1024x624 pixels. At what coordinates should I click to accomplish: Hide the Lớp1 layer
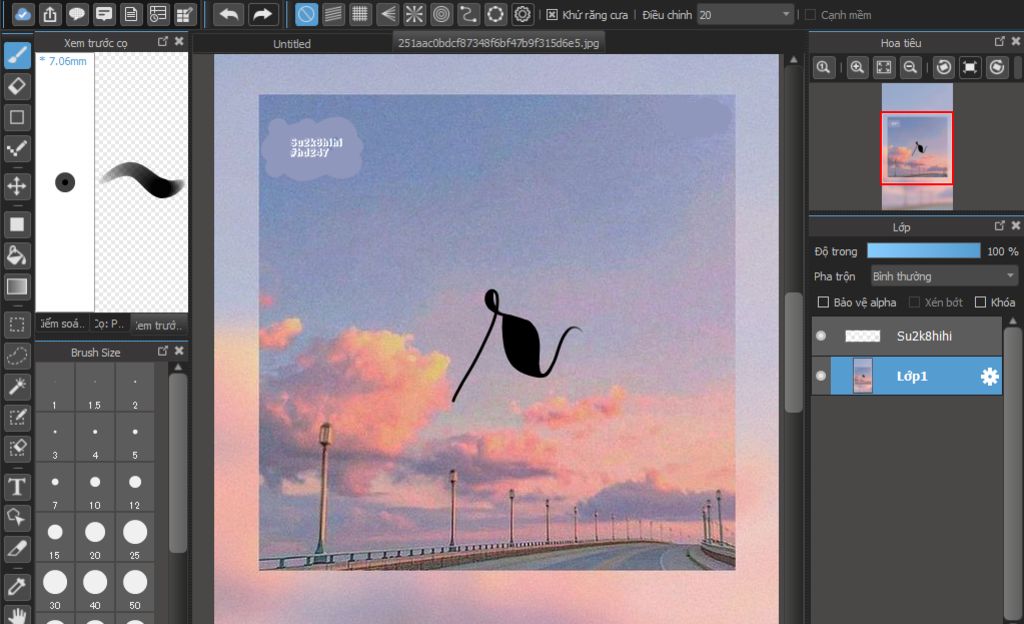pyautogui.click(x=821, y=376)
